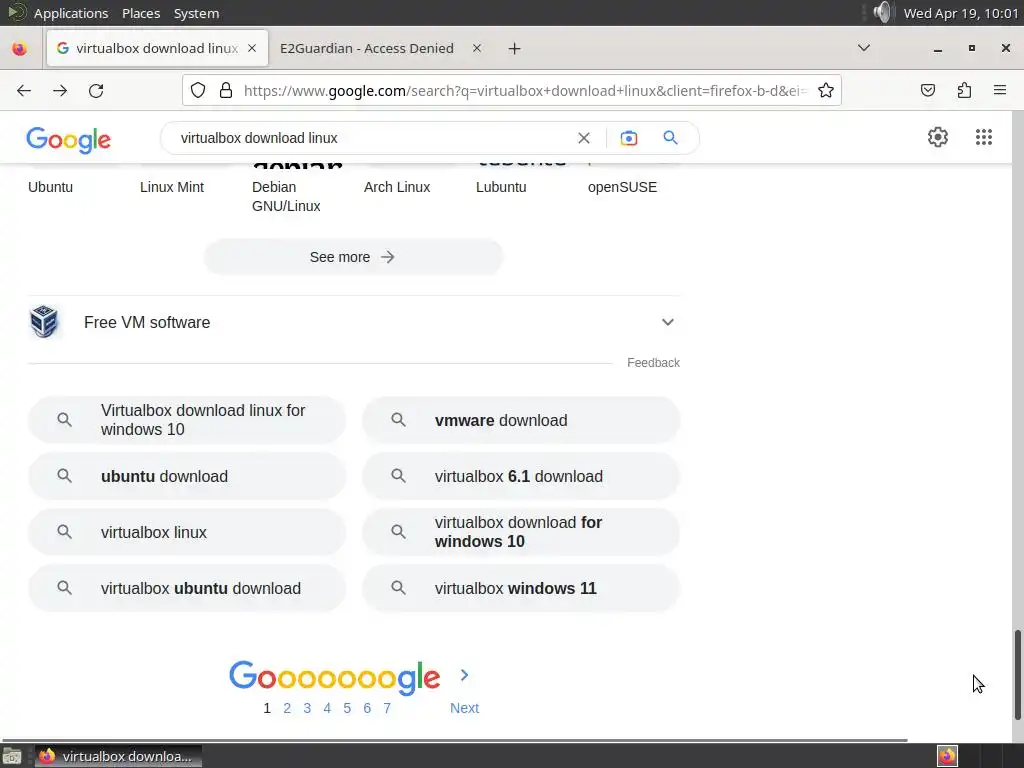The width and height of the screenshot is (1024, 768).
Task: Bookmark this page with star icon
Action: point(825,91)
